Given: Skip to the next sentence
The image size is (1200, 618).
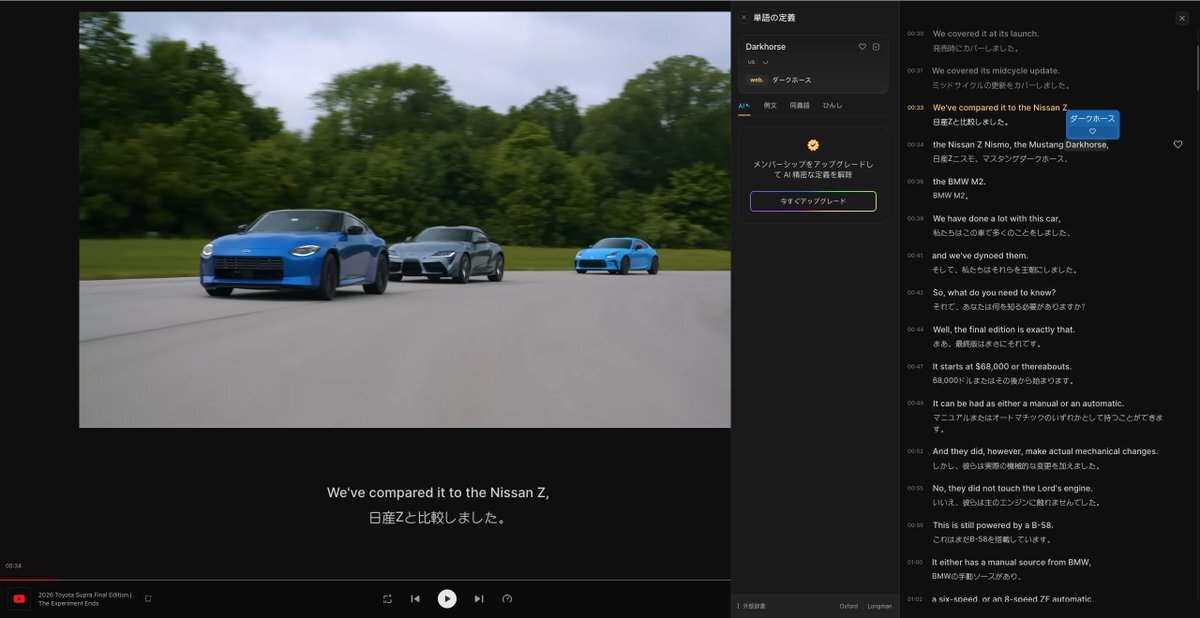Looking at the screenshot, I should (479, 599).
